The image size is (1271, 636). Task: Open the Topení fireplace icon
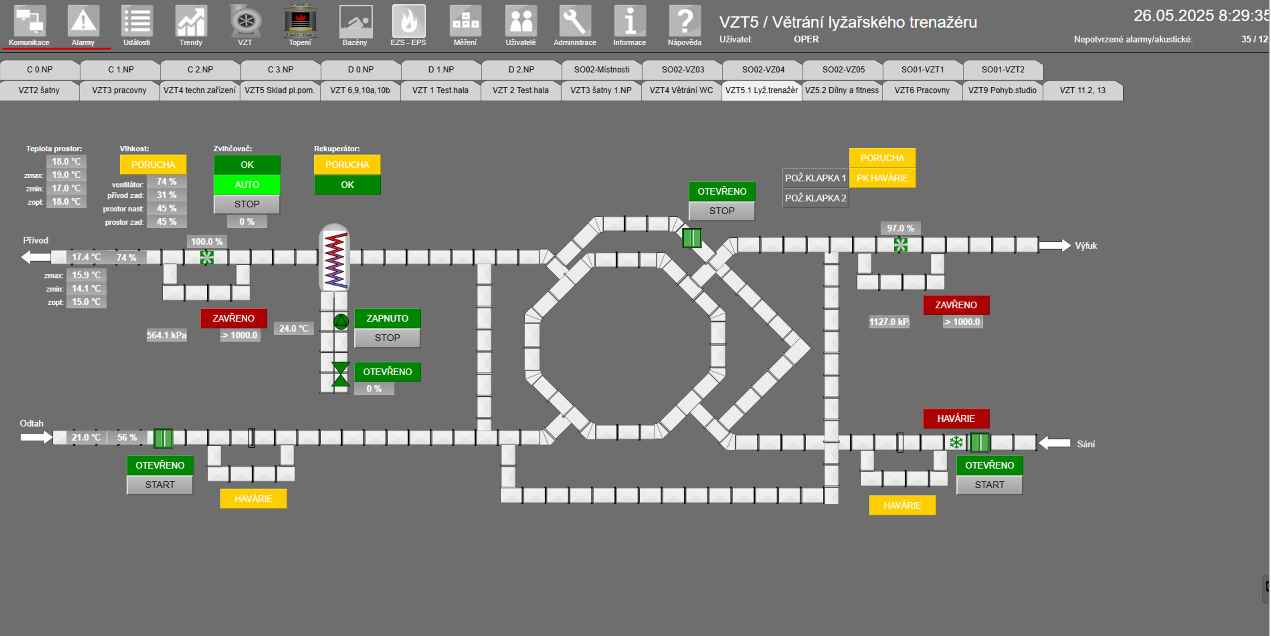298,21
